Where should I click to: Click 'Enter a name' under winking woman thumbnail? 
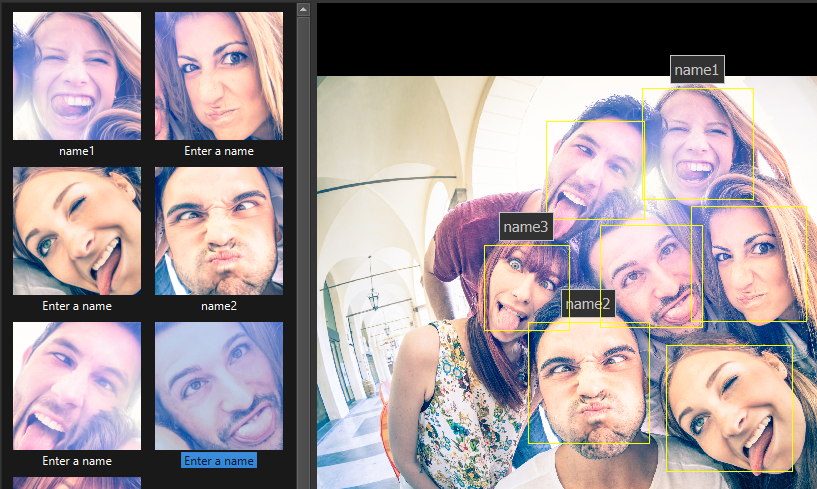[77, 306]
